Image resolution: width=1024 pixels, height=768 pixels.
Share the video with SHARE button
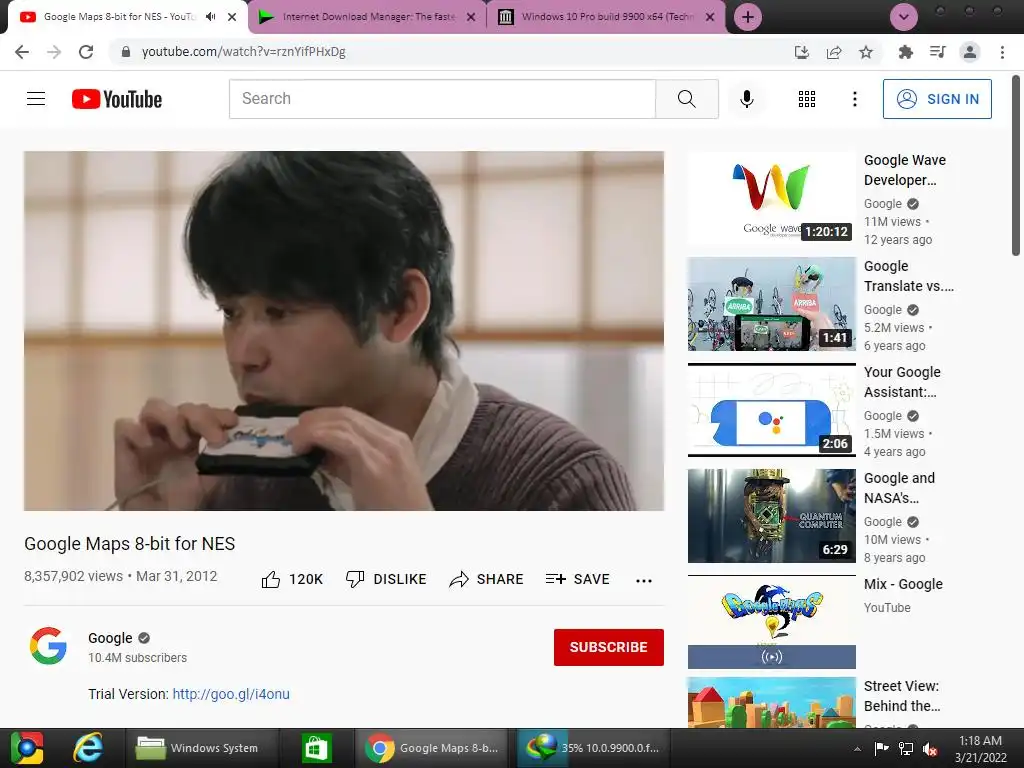point(487,579)
